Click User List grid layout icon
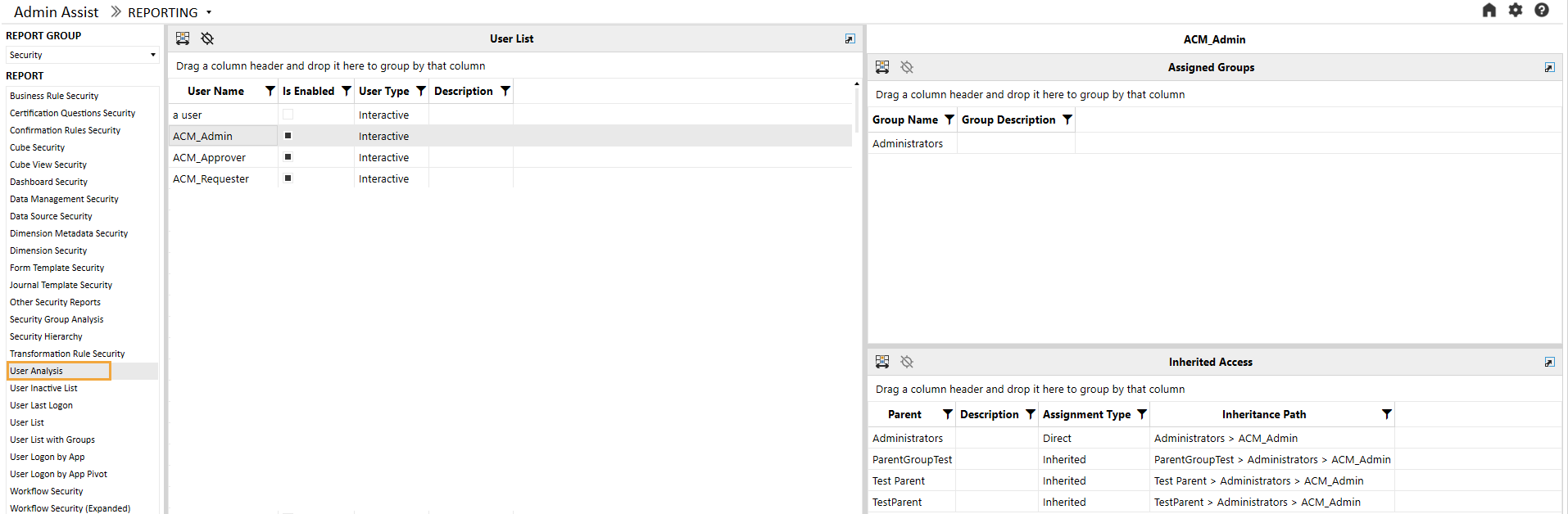 pos(183,38)
